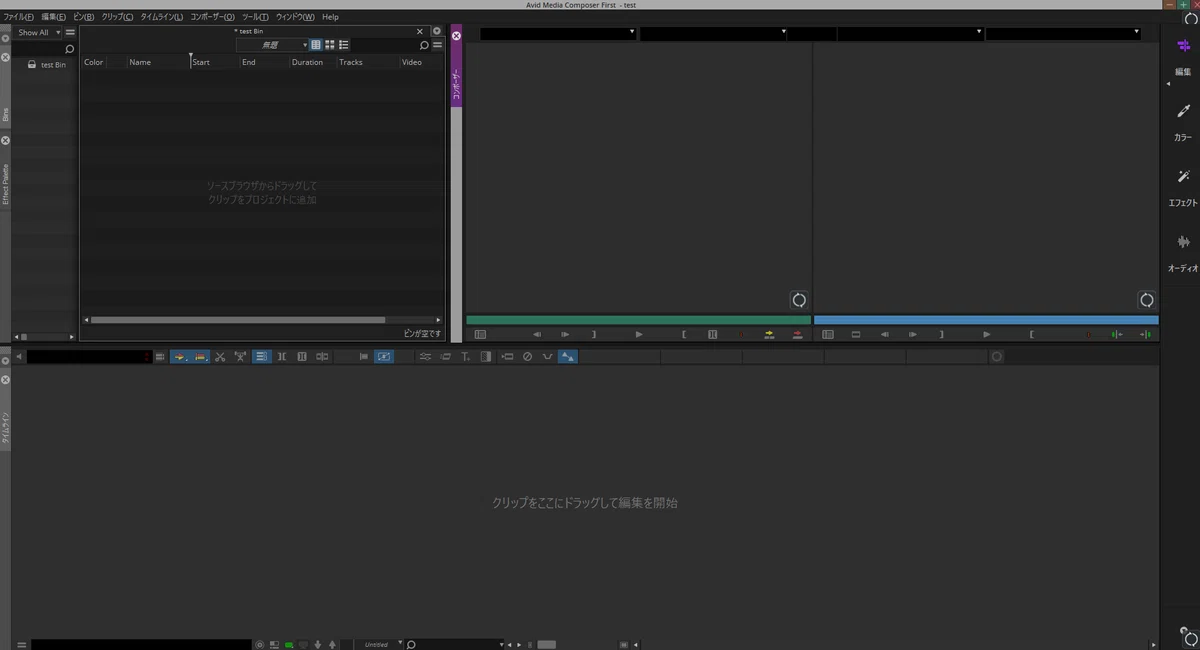The height and width of the screenshot is (650, 1200).
Task: Click the timeline T Title tool icon
Action: pyautogui.click(x=466, y=357)
